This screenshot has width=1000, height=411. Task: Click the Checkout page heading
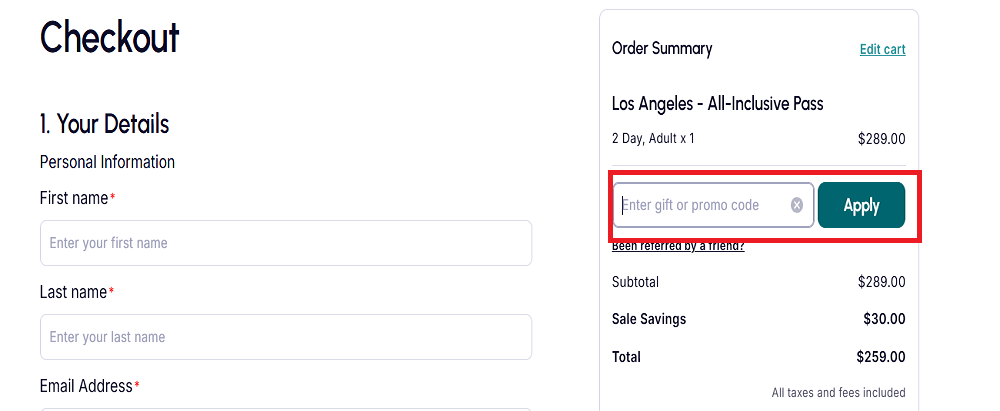click(109, 37)
